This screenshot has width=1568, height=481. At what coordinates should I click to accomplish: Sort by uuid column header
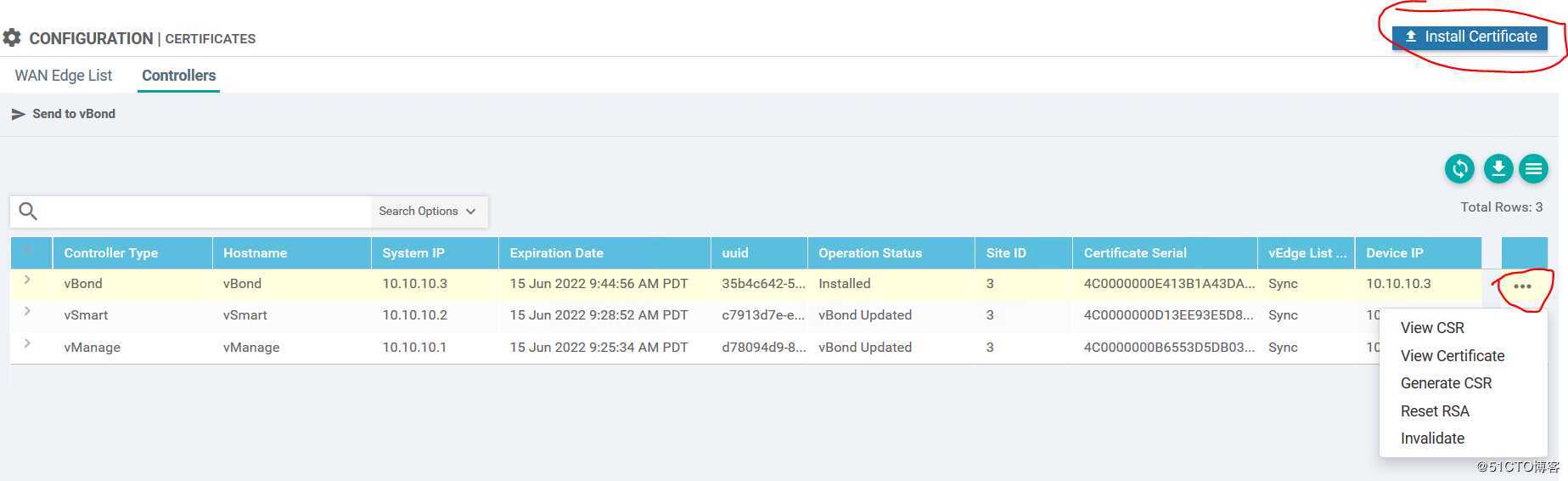[x=759, y=253]
